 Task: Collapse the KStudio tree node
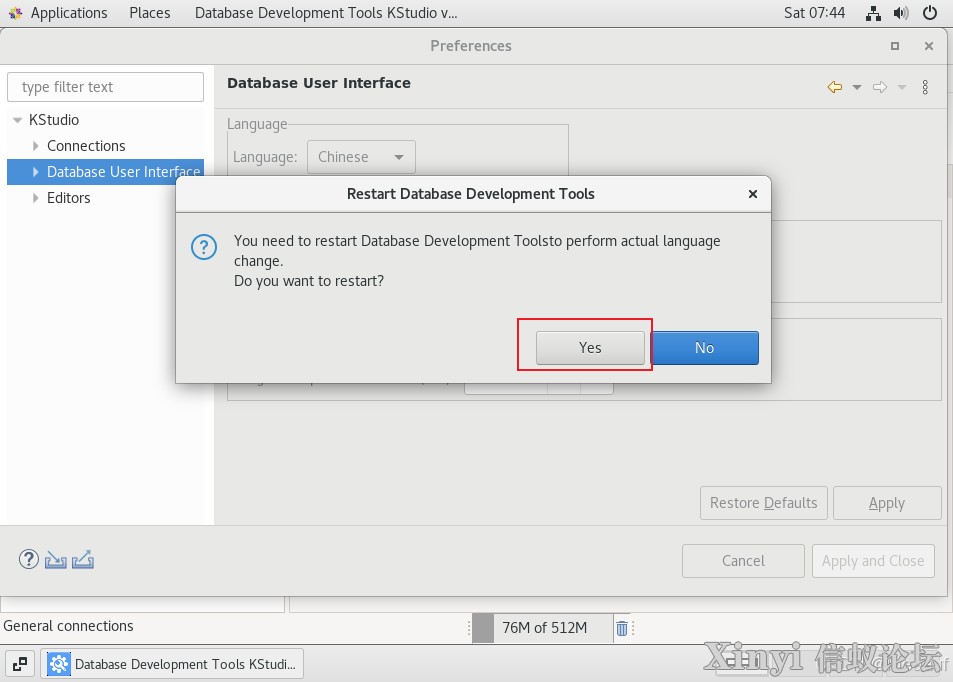[18, 120]
